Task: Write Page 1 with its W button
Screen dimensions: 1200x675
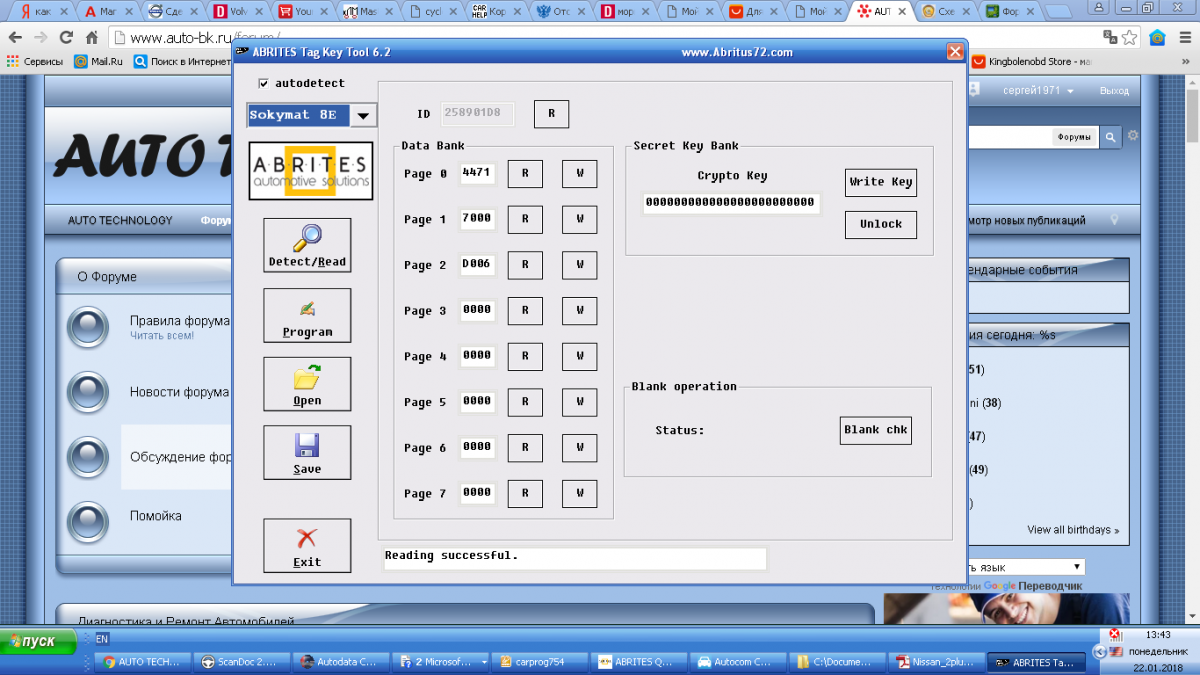Action: 579,219
